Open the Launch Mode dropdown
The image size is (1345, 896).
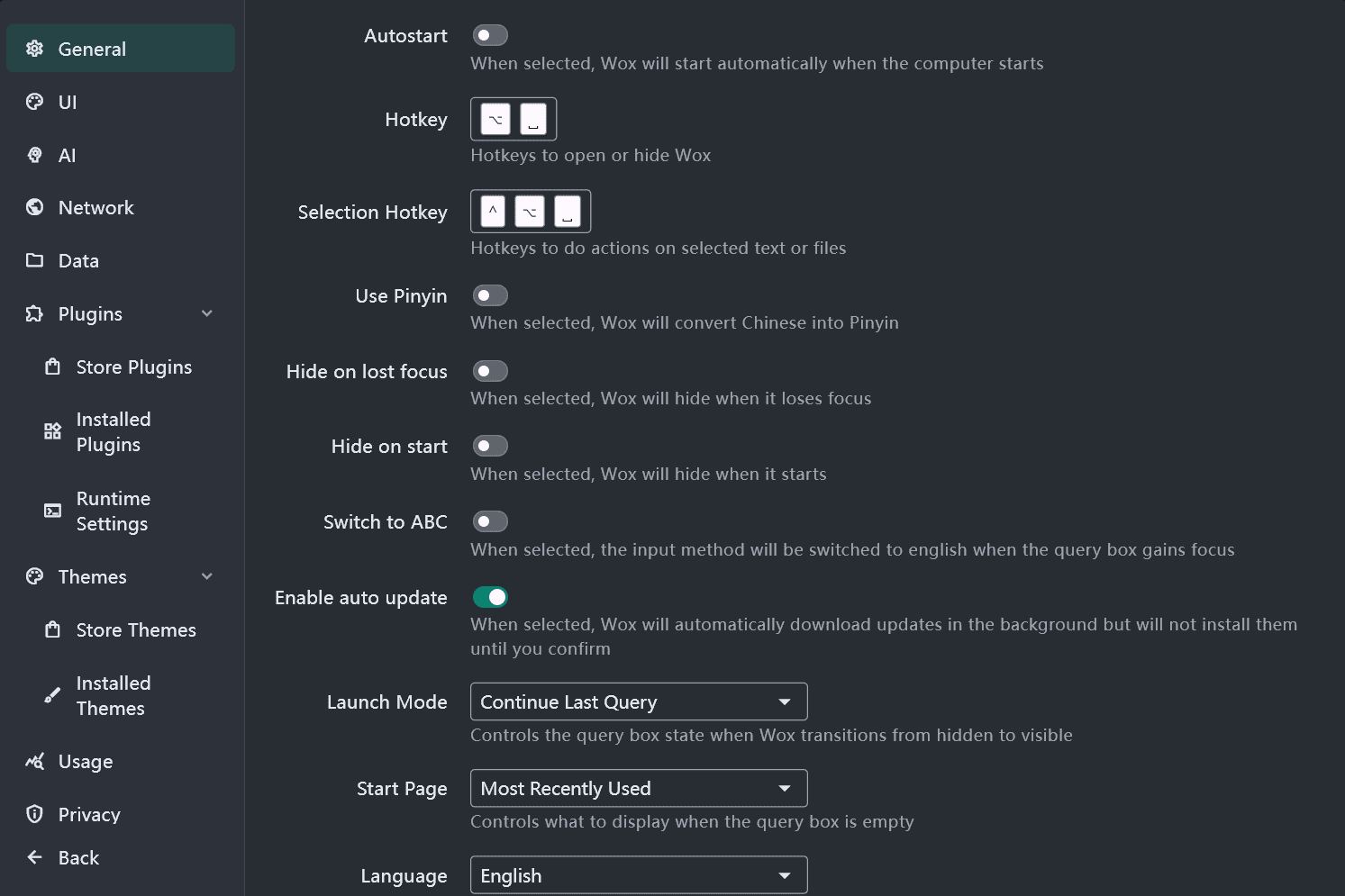pyautogui.click(x=639, y=701)
